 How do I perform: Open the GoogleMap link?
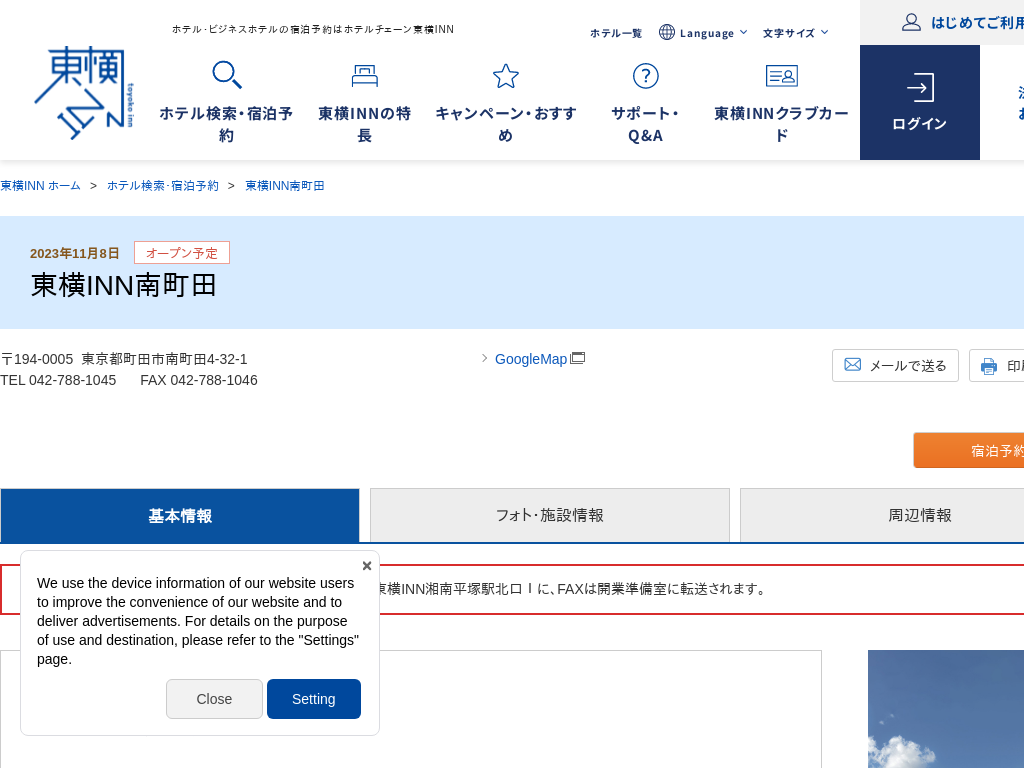pos(531,359)
